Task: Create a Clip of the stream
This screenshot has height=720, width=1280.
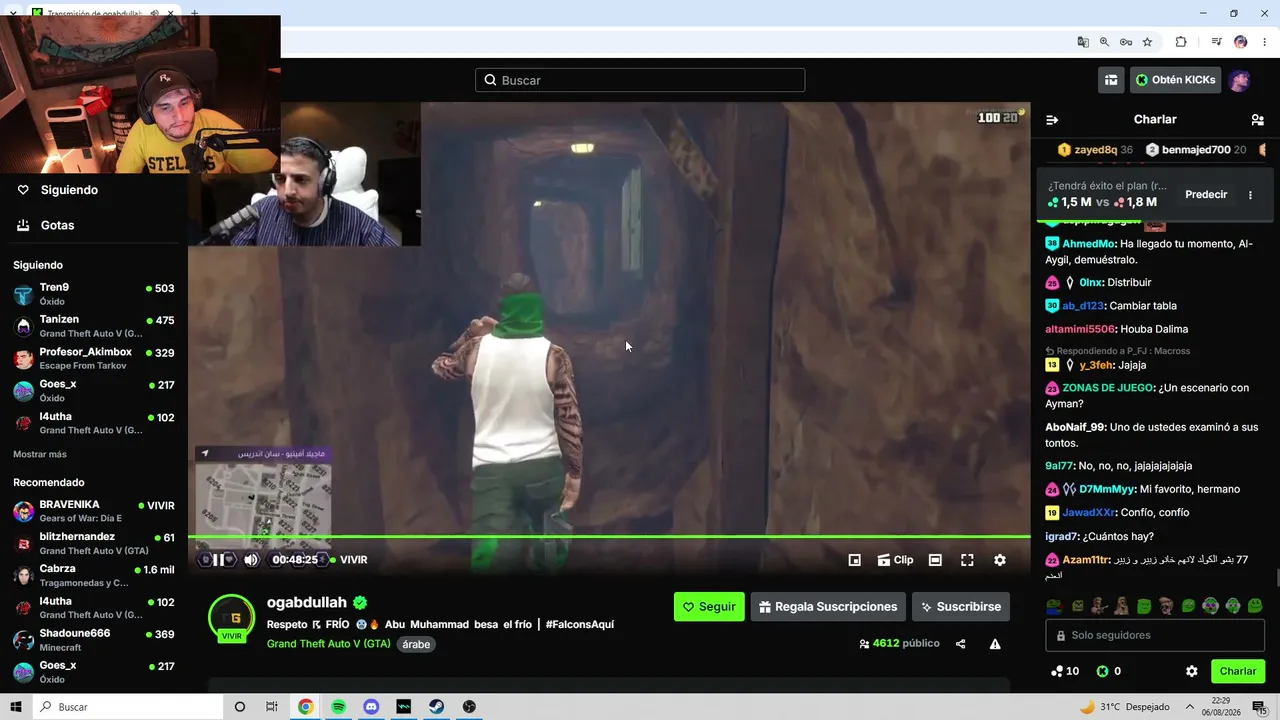Action: [x=896, y=560]
